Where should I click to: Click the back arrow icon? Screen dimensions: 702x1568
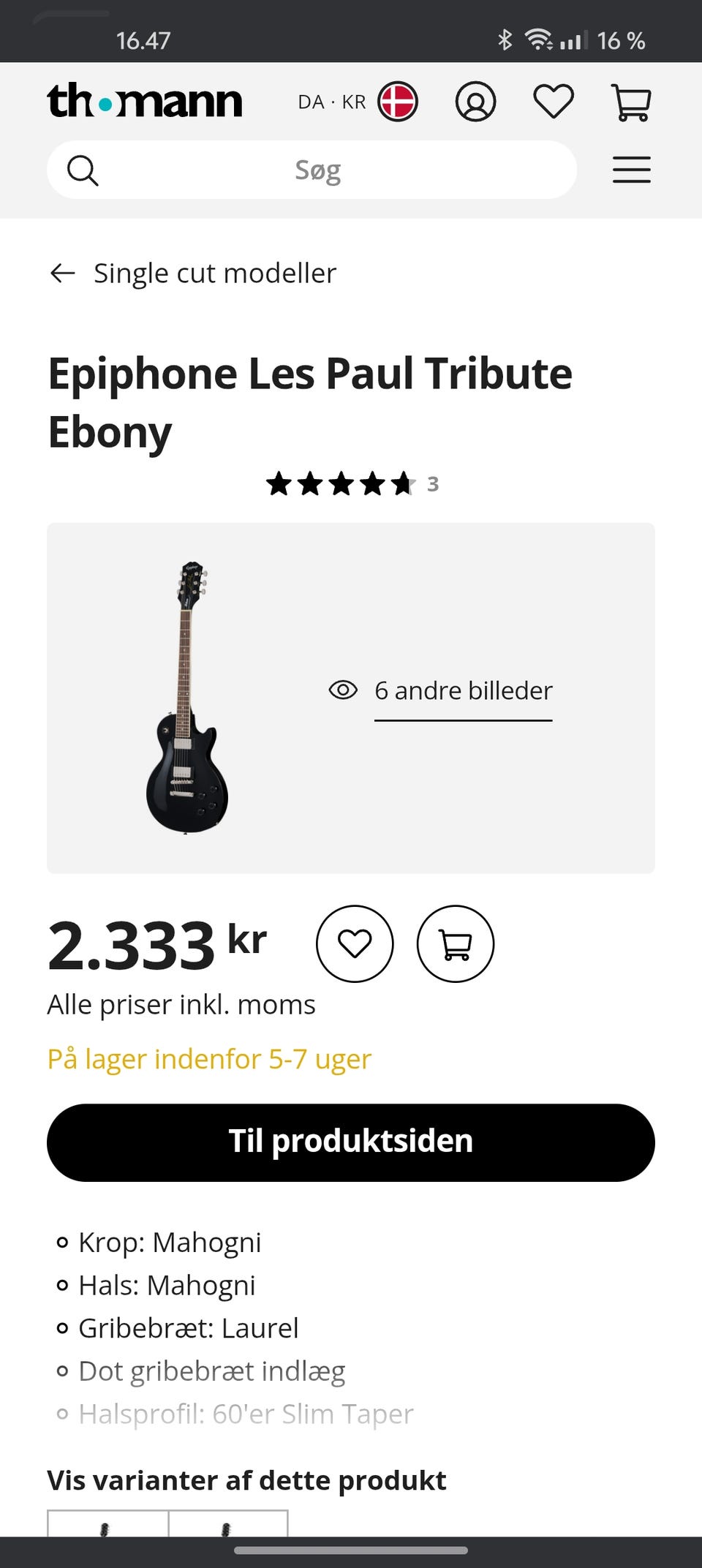point(63,274)
